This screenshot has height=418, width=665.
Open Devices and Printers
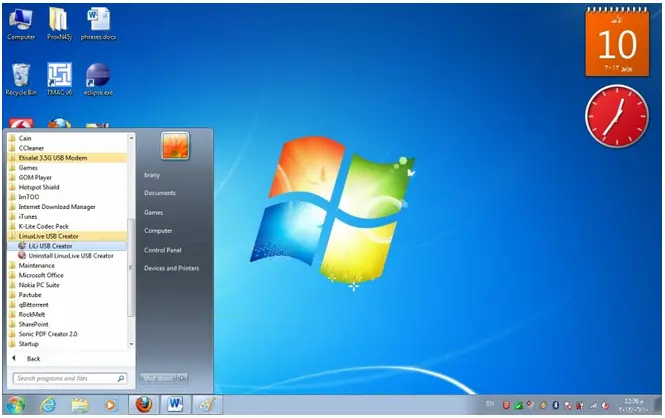[x=171, y=268]
